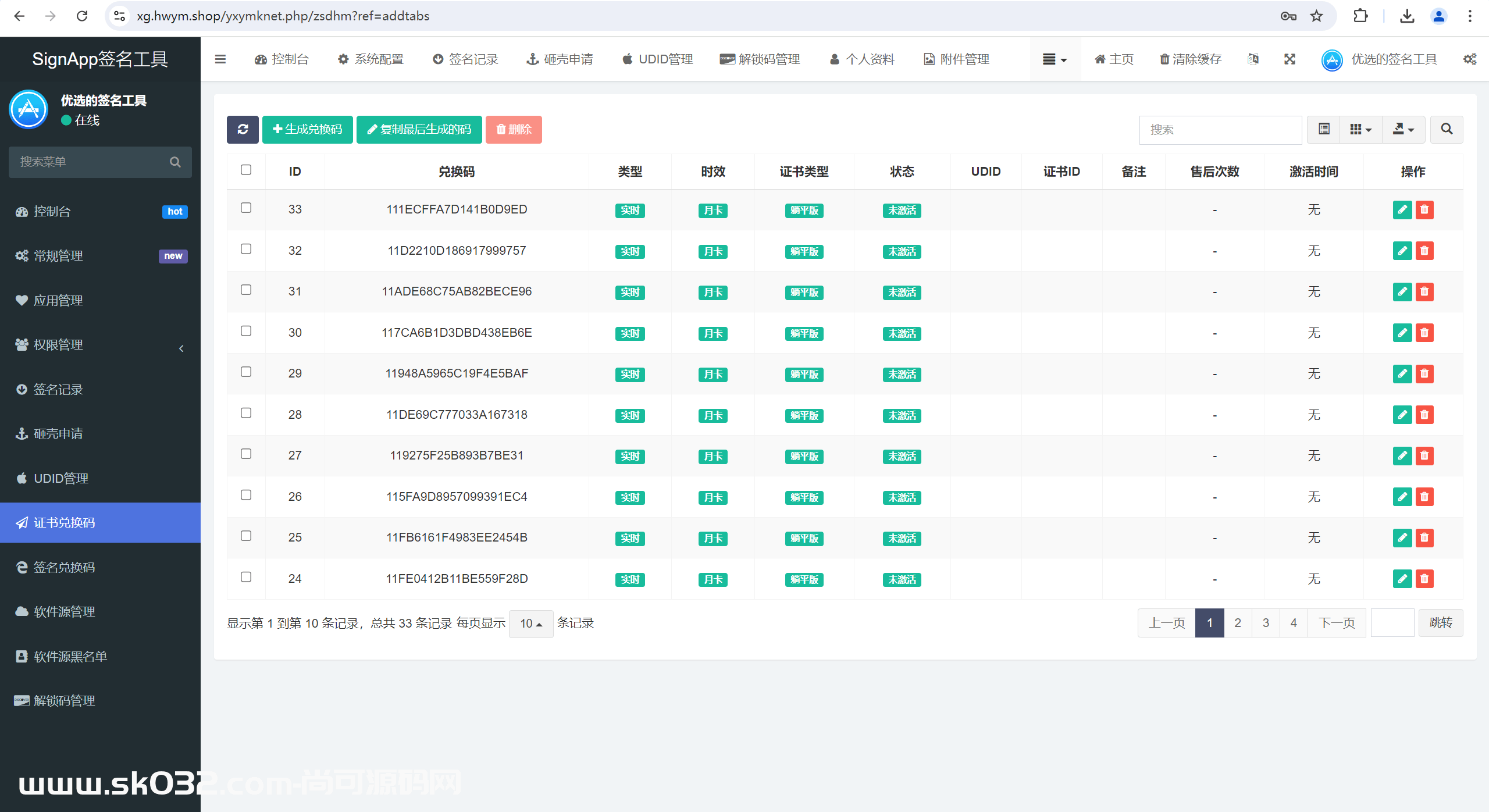The width and height of the screenshot is (1489, 812).
Task: Click the 清除缓存 link in the top bar
Action: tap(1190, 59)
